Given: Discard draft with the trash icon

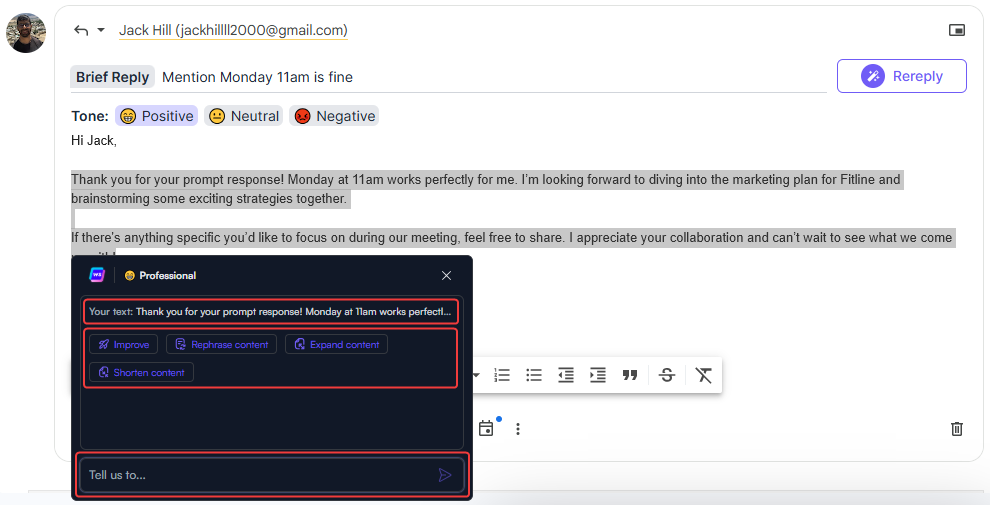Looking at the screenshot, I should click(957, 428).
